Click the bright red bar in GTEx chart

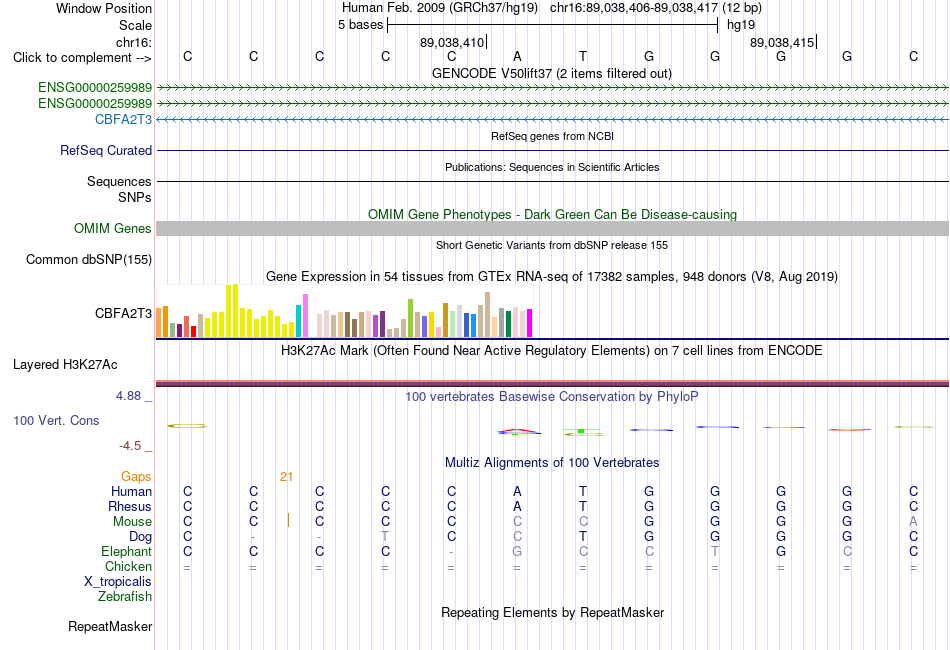[x=193, y=331]
